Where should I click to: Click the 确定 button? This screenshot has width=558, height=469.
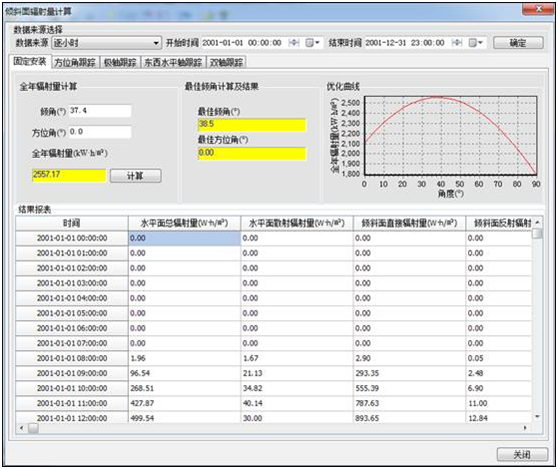[x=518, y=43]
